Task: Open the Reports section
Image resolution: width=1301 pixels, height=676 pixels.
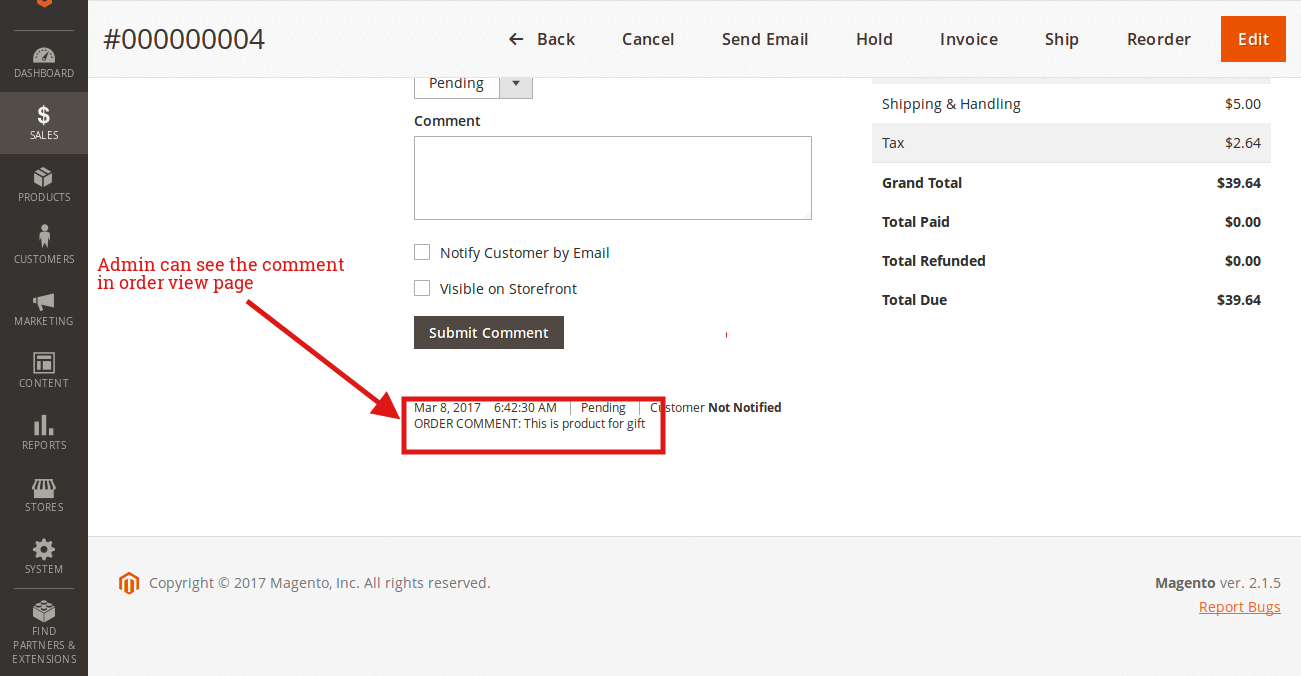Action: [43, 432]
